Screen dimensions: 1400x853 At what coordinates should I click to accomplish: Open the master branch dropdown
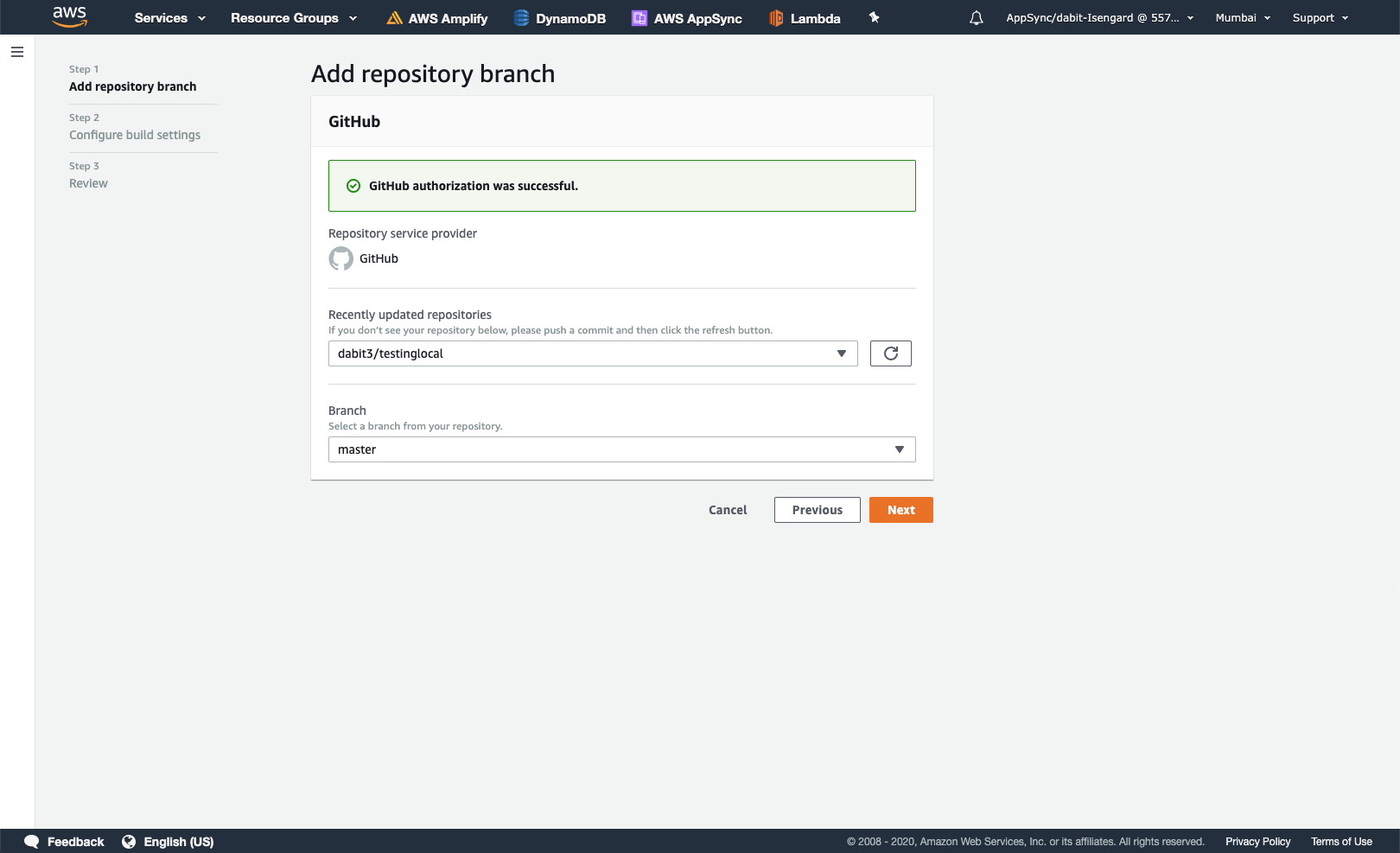(x=622, y=449)
